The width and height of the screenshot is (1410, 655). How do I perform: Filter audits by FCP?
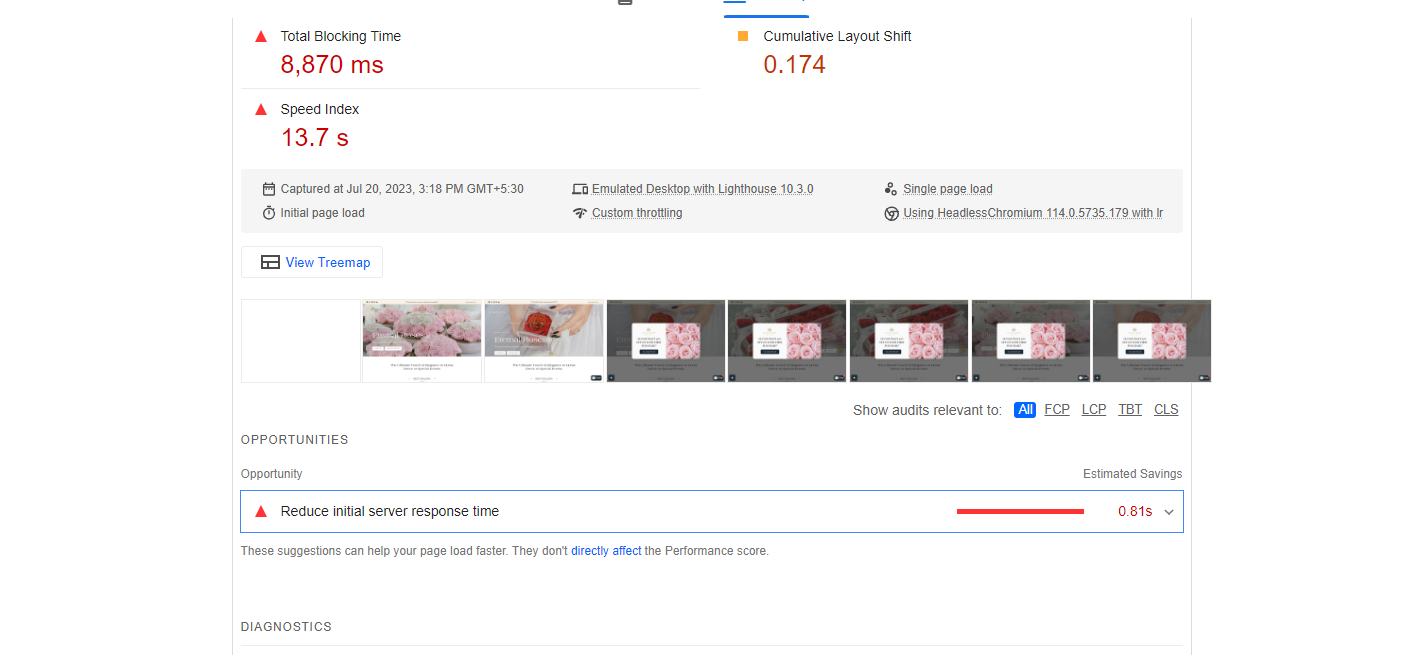point(1057,410)
